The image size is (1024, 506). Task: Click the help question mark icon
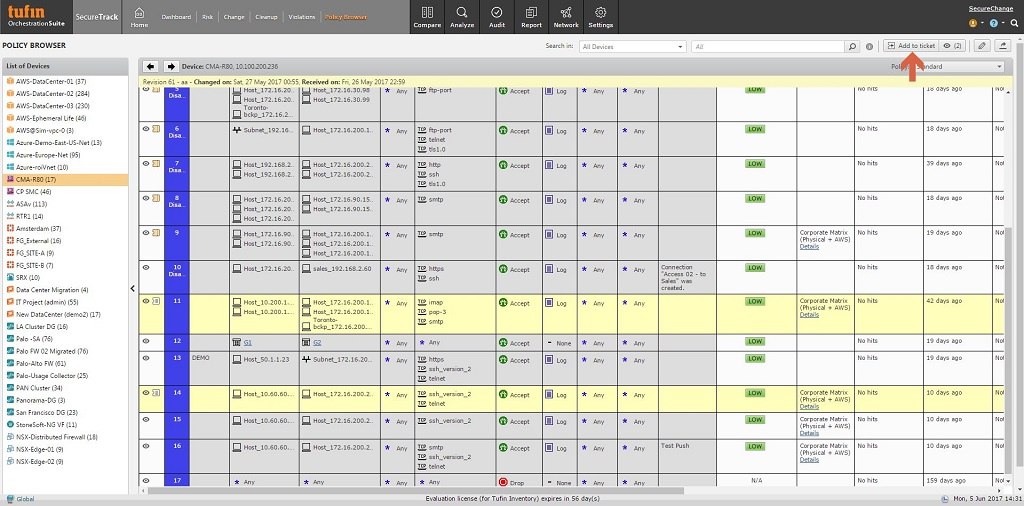coord(994,23)
